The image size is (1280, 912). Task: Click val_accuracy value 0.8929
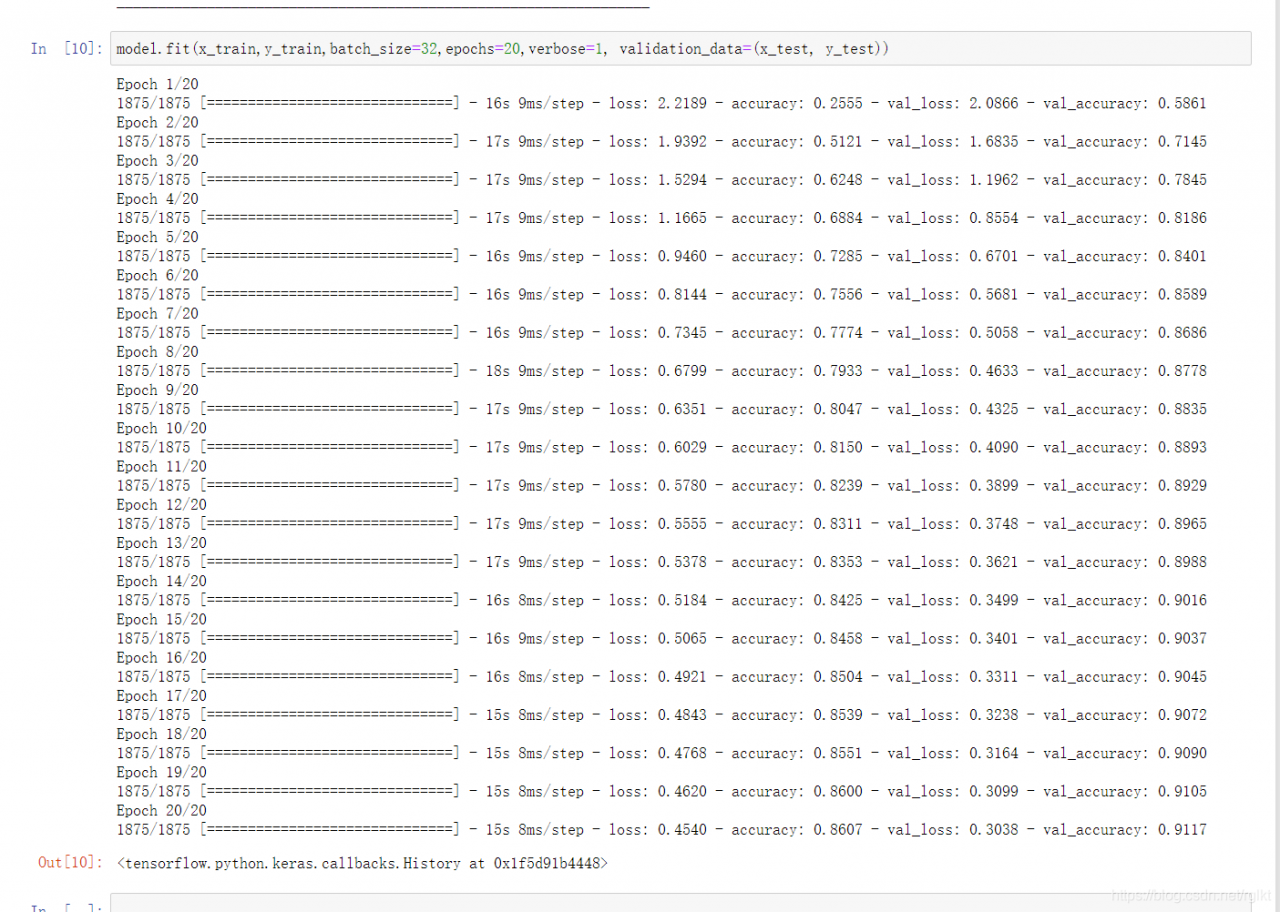pyautogui.click(x=1182, y=485)
